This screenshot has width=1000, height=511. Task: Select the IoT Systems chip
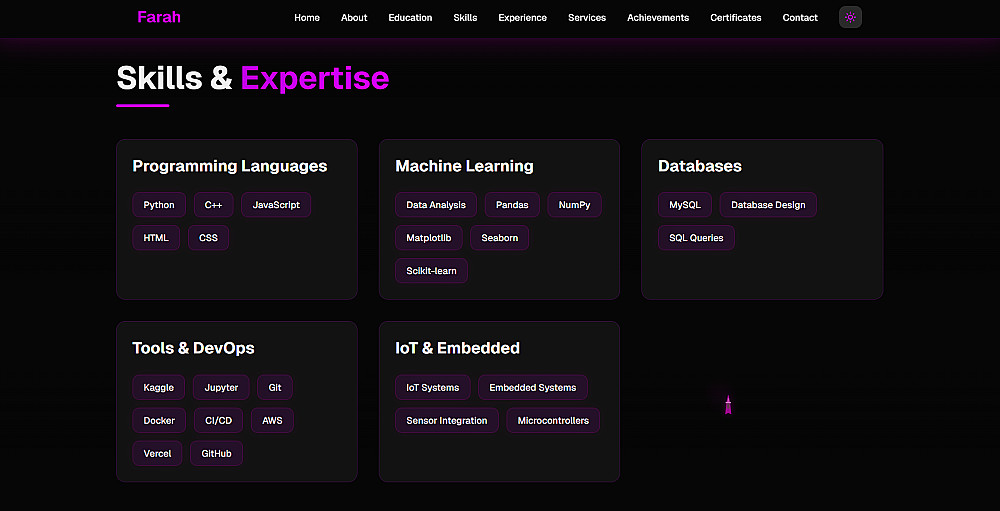[x=432, y=387]
